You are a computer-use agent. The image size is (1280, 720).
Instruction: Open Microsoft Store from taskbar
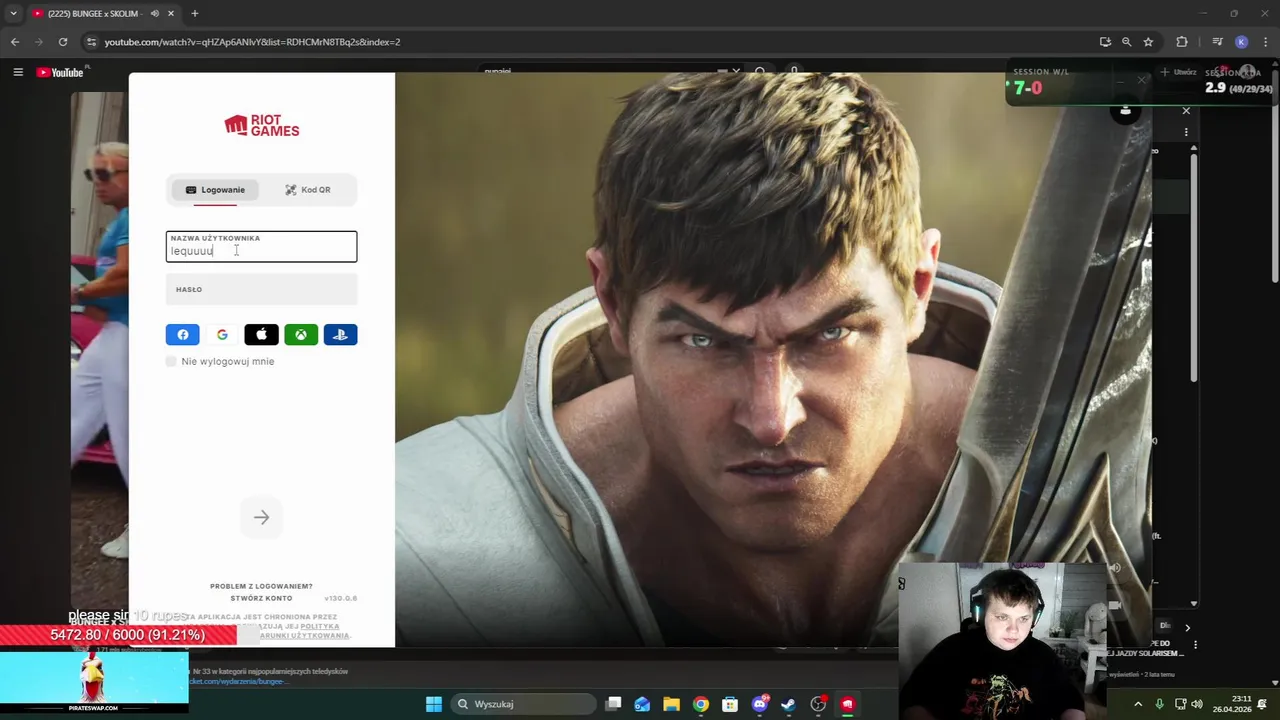(x=730, y=704)
